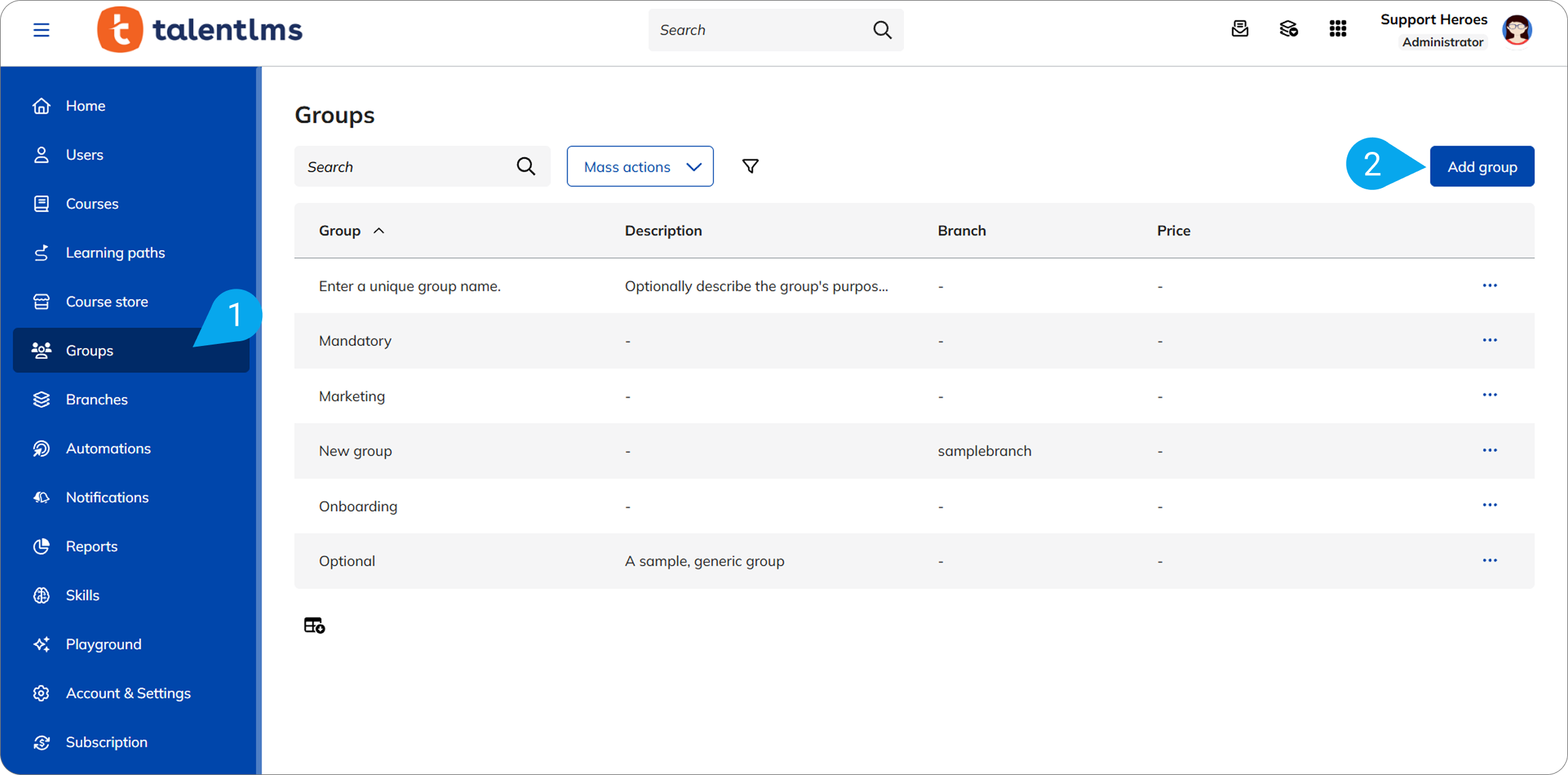
Task: Open Playground in sidebar
Action: (131, 644)
